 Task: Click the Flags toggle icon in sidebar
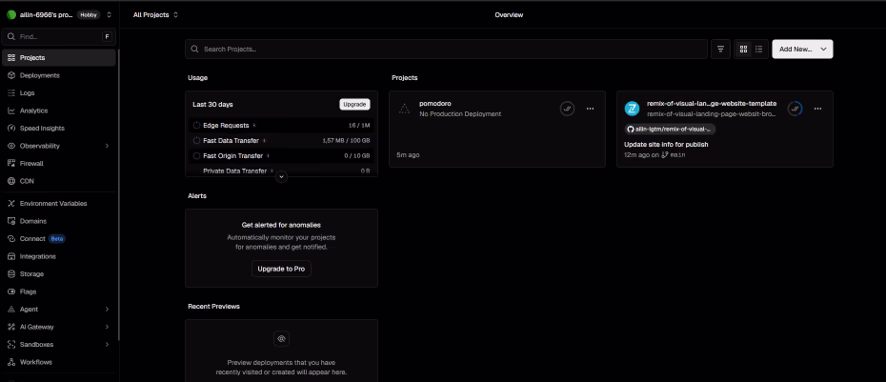(11, 292)
